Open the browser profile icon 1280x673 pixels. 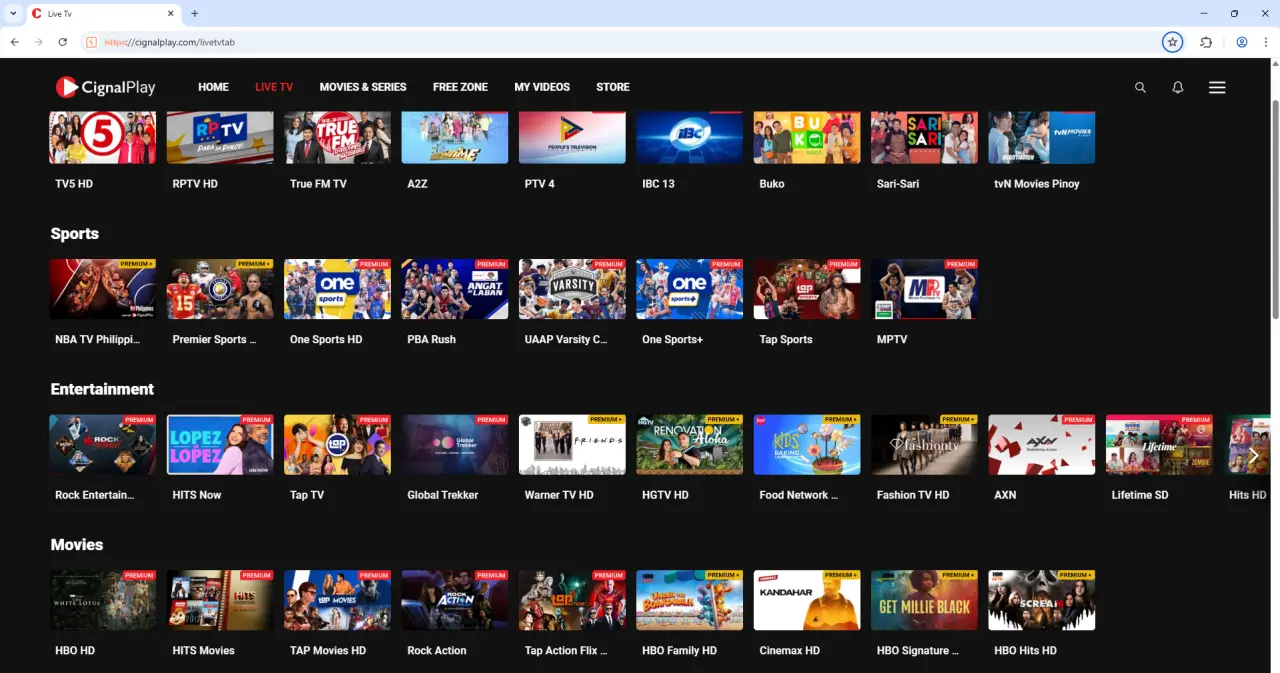[x=1242, y=42]
